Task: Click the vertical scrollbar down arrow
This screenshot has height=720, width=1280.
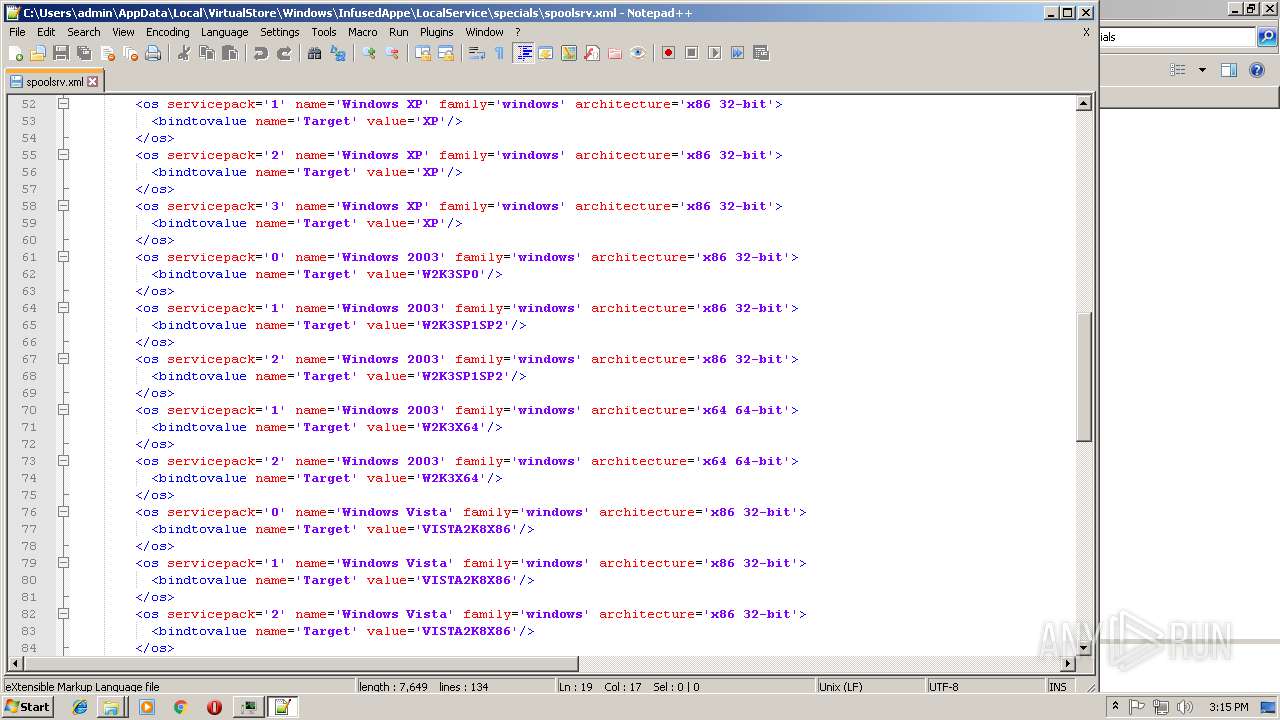Action: pos(1084,648)
